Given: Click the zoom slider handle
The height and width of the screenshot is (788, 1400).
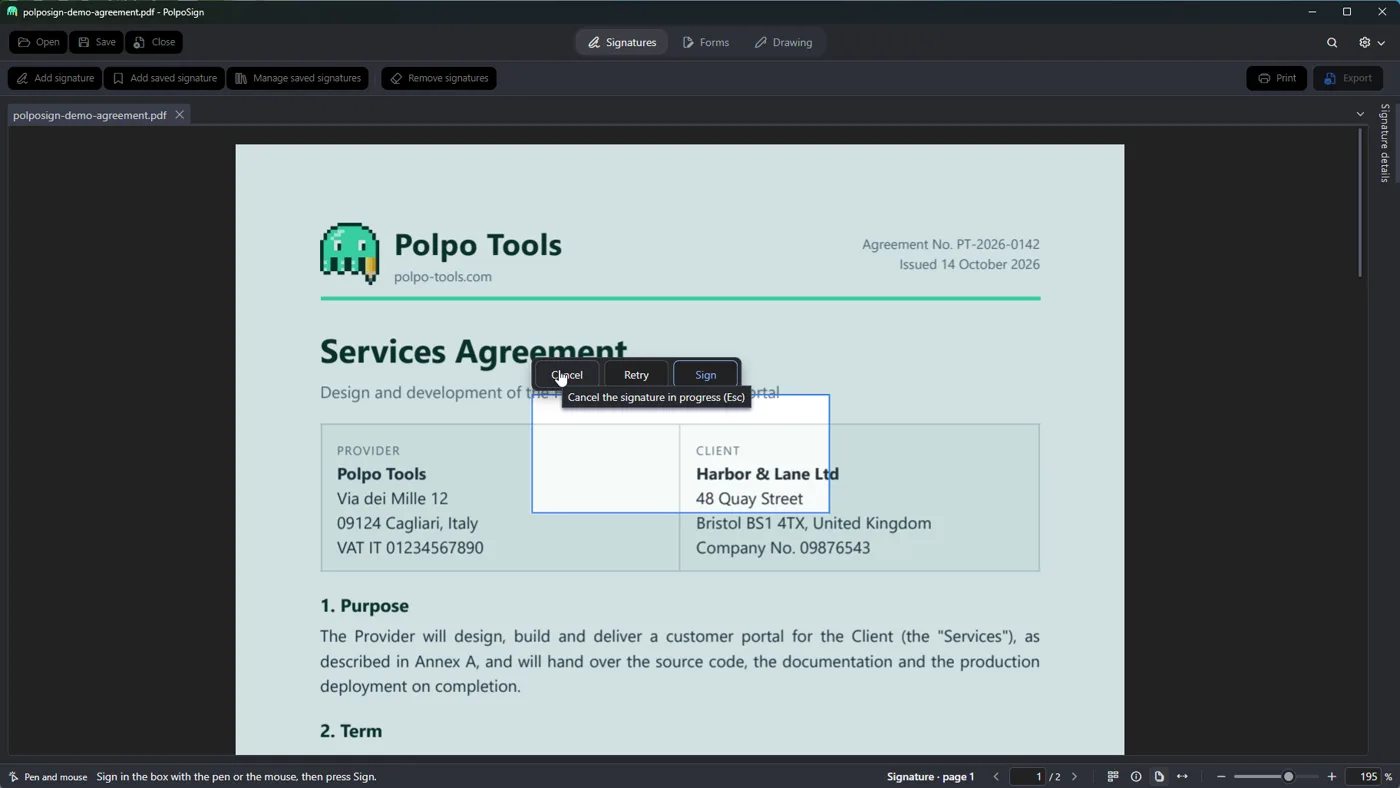Looking at the screenshot, I should (1288, 777).
